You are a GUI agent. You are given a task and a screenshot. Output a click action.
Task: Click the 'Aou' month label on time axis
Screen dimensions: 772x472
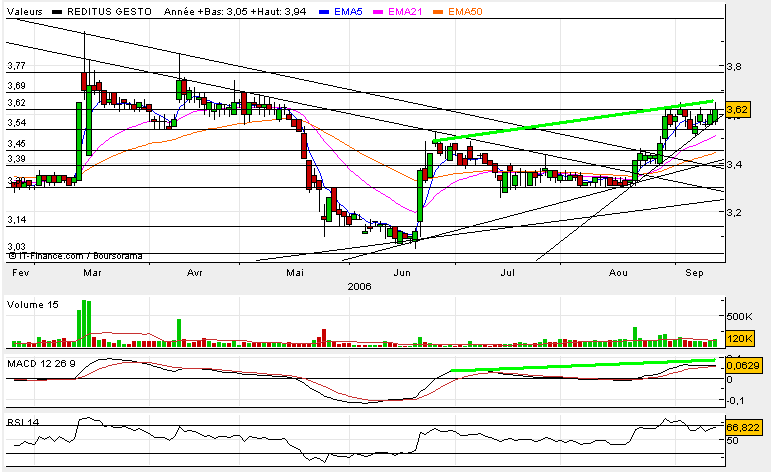[x=618, y=273]
